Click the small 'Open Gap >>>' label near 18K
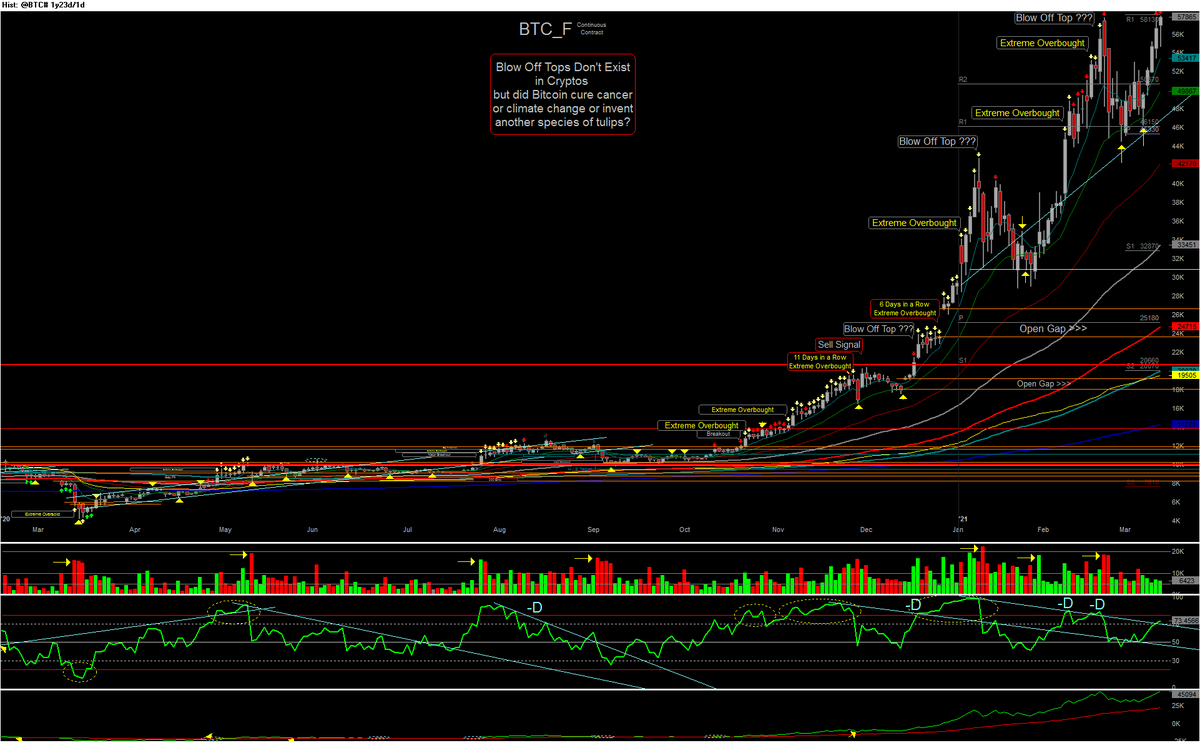The height and width of the screenshot is (743, 1200). tap(1043, 384)
